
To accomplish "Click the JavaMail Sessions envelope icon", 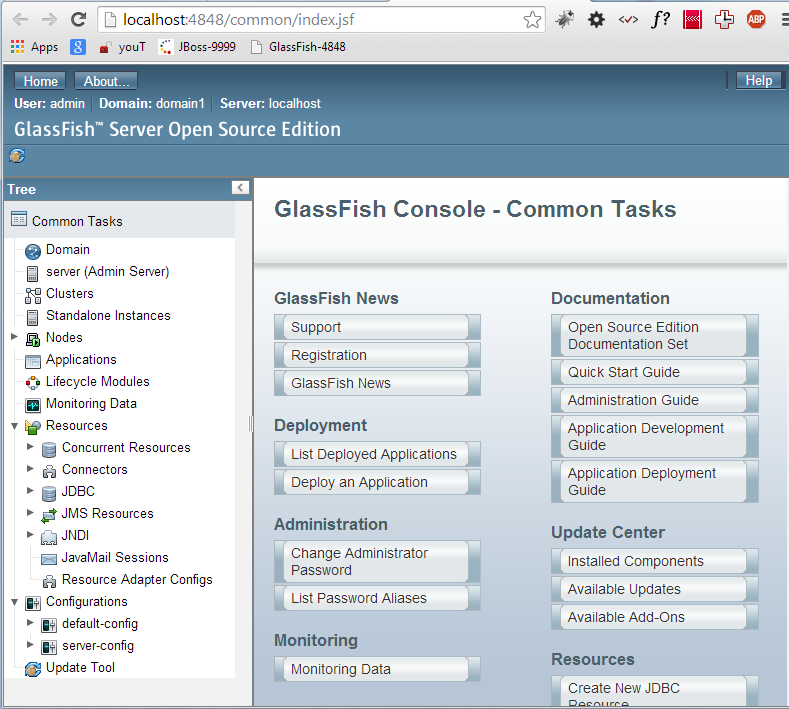I will (x=49, y=559).
